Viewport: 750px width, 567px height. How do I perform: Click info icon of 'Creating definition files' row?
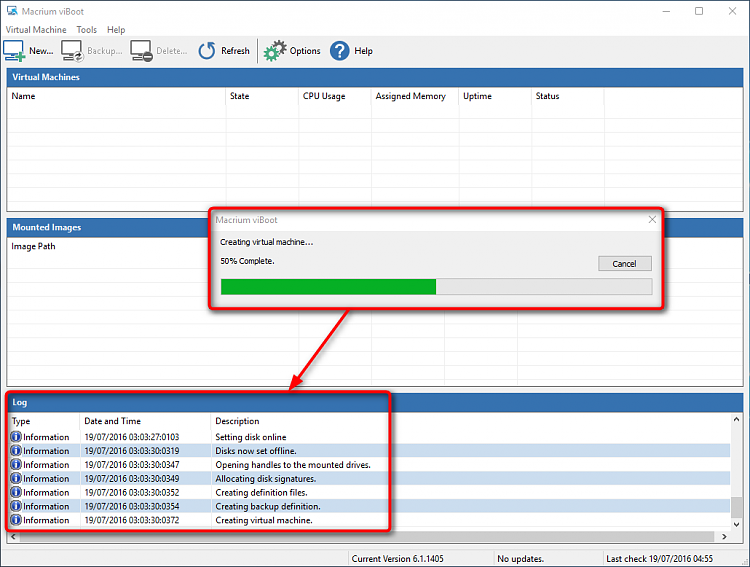16,492
